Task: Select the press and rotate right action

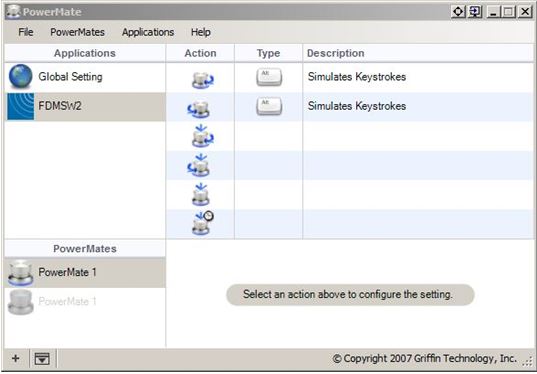Action: click(x=202, y=136)
